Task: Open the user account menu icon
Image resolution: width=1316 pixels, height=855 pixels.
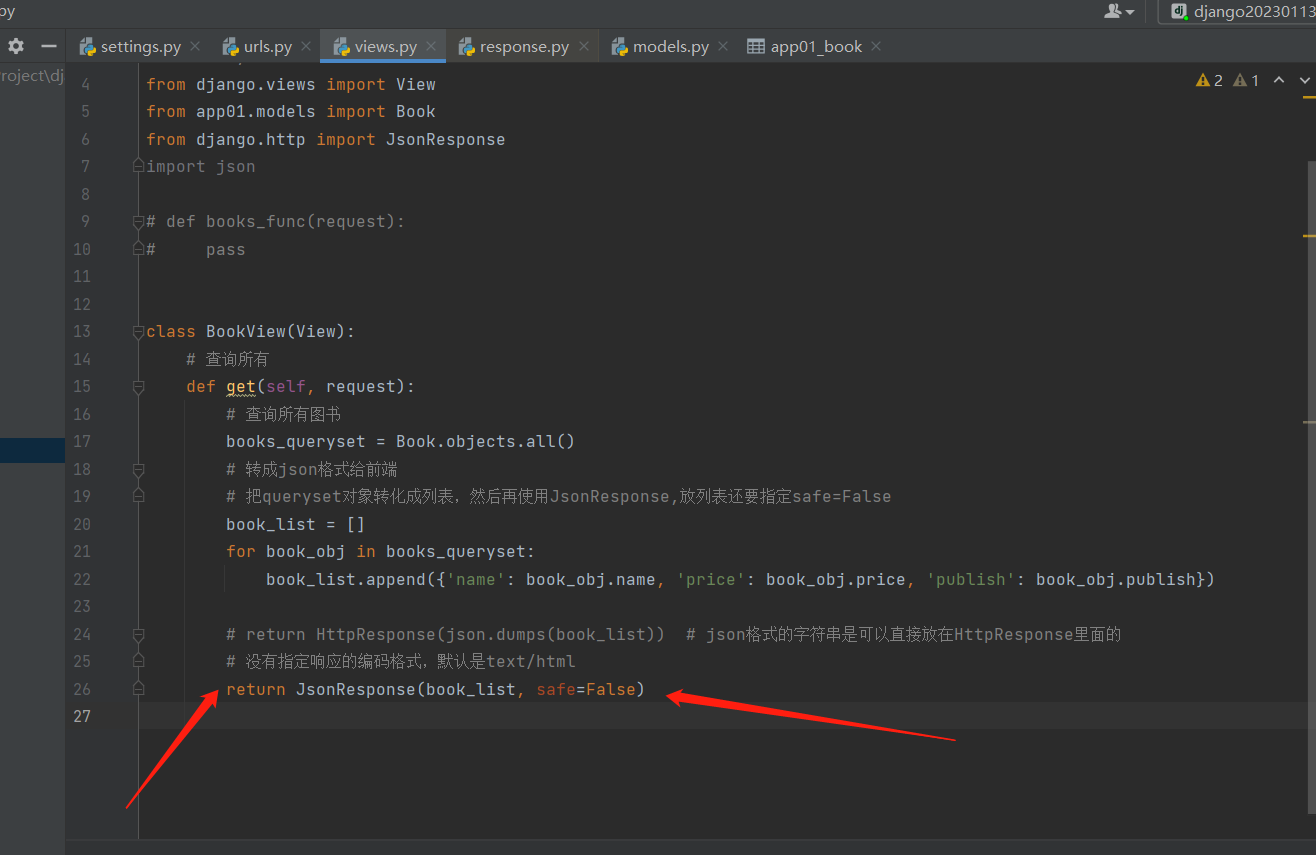Action: [1119, 11]
